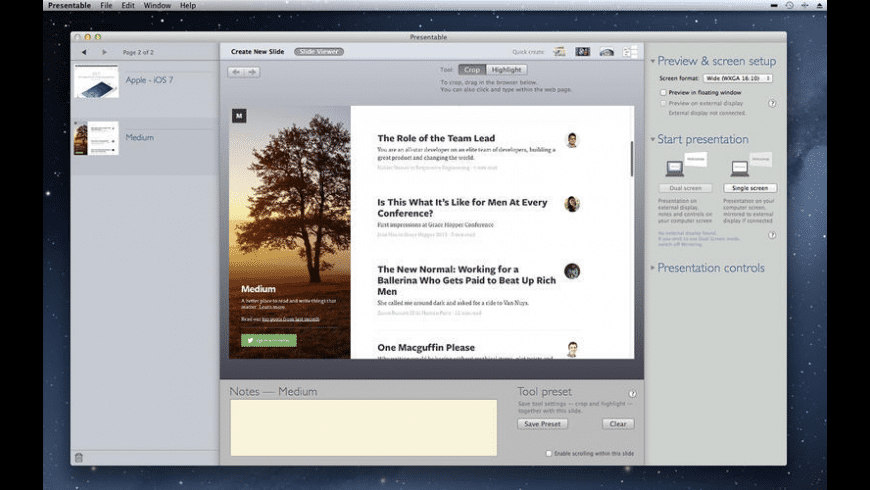Open the File menu
The image size is (870, 490).
point(106,6)
